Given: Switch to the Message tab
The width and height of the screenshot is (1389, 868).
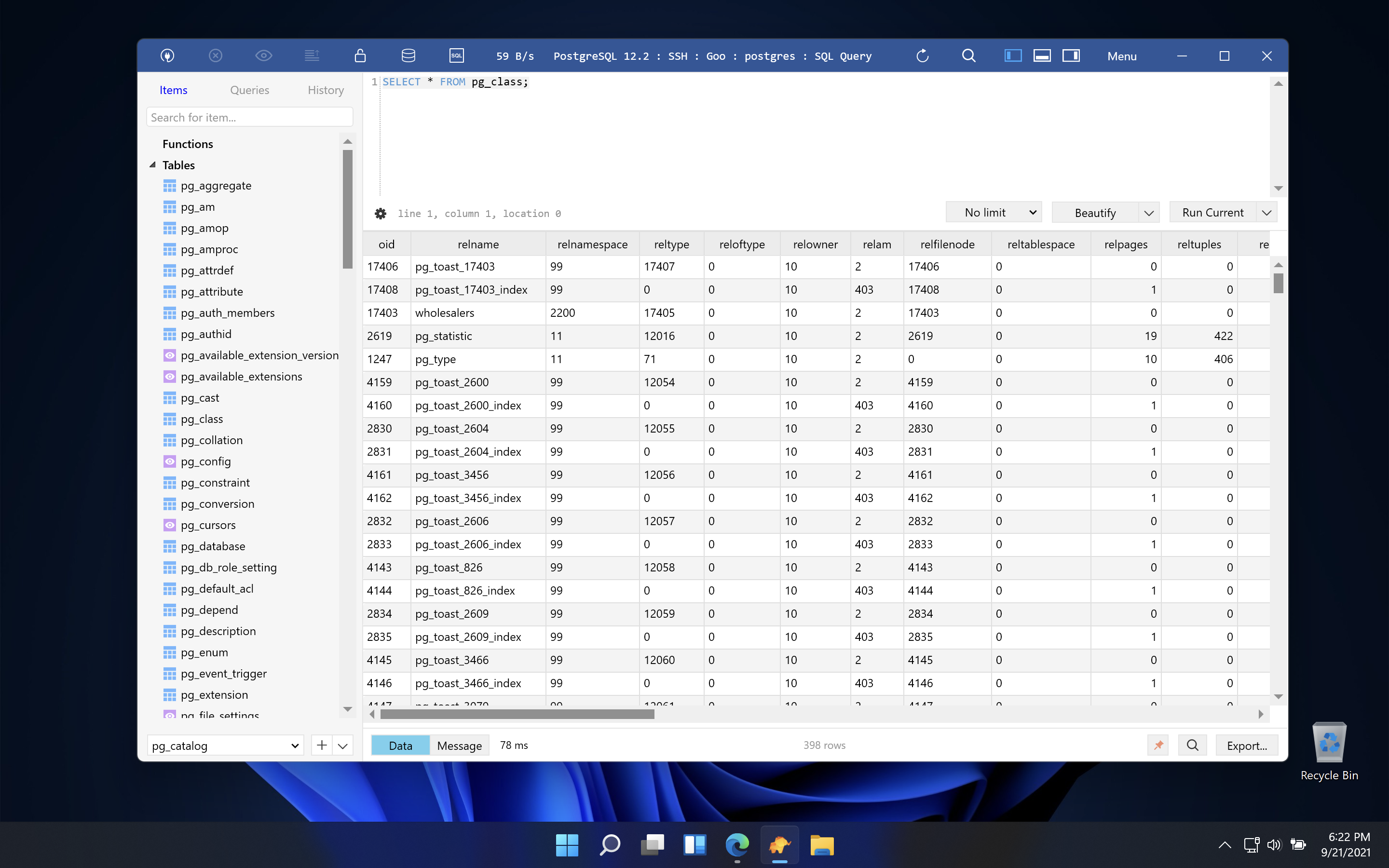Looking at the screenshot, I should point(459,745).
